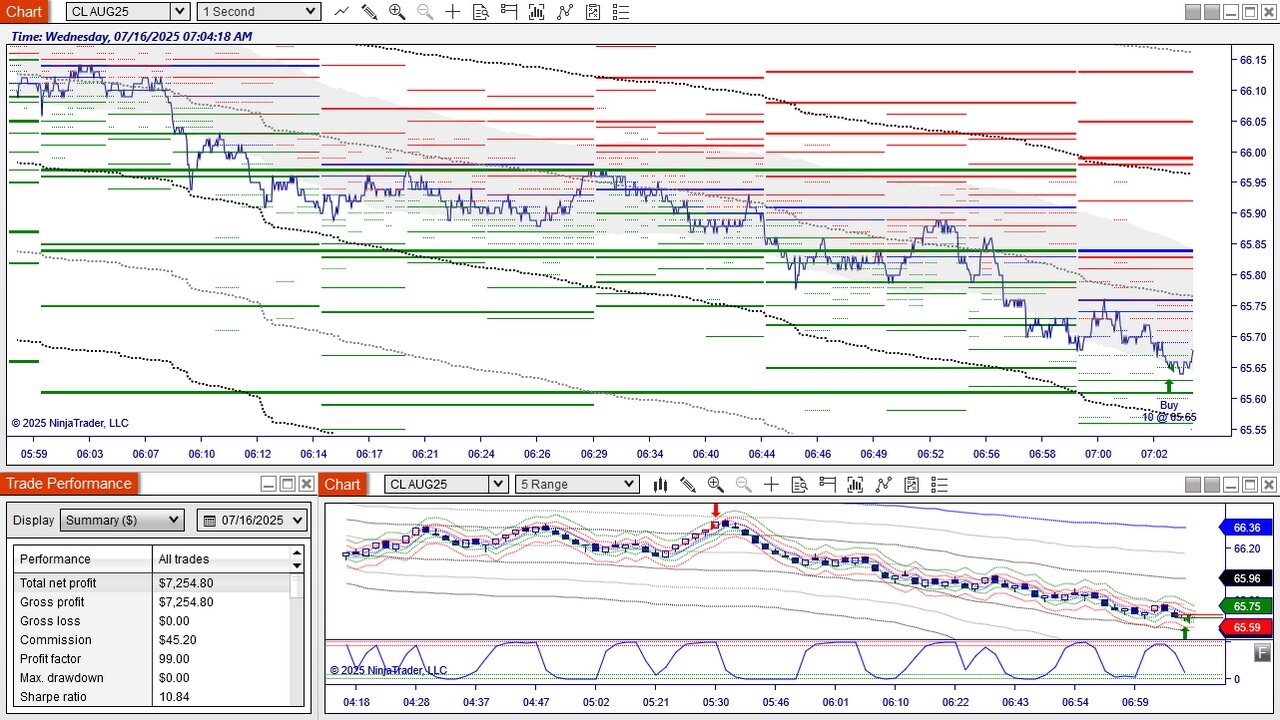Open the CL AUG25 instrument dropdown in top chart
Screen dimensions: 1280x720
coord(128,12)
